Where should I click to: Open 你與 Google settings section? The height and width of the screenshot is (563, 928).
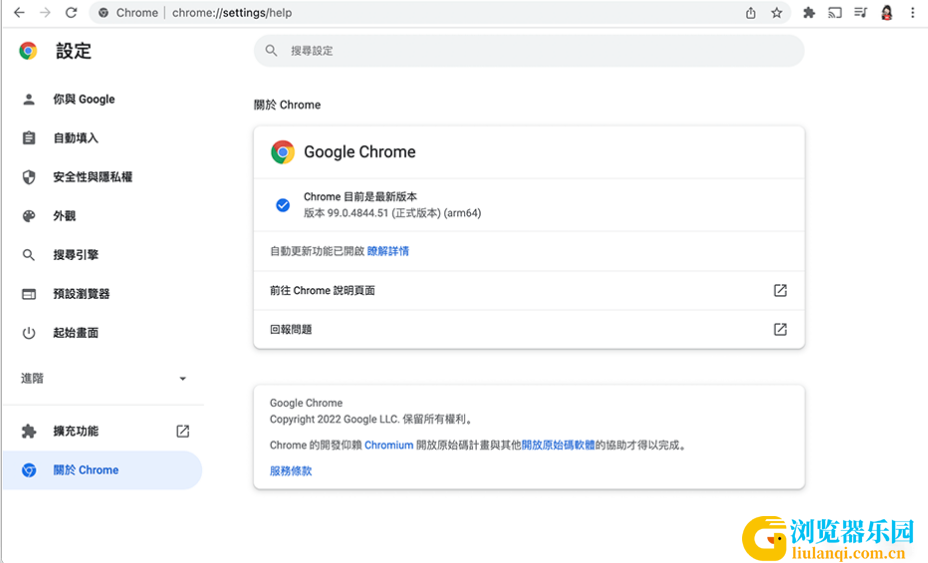102,99
